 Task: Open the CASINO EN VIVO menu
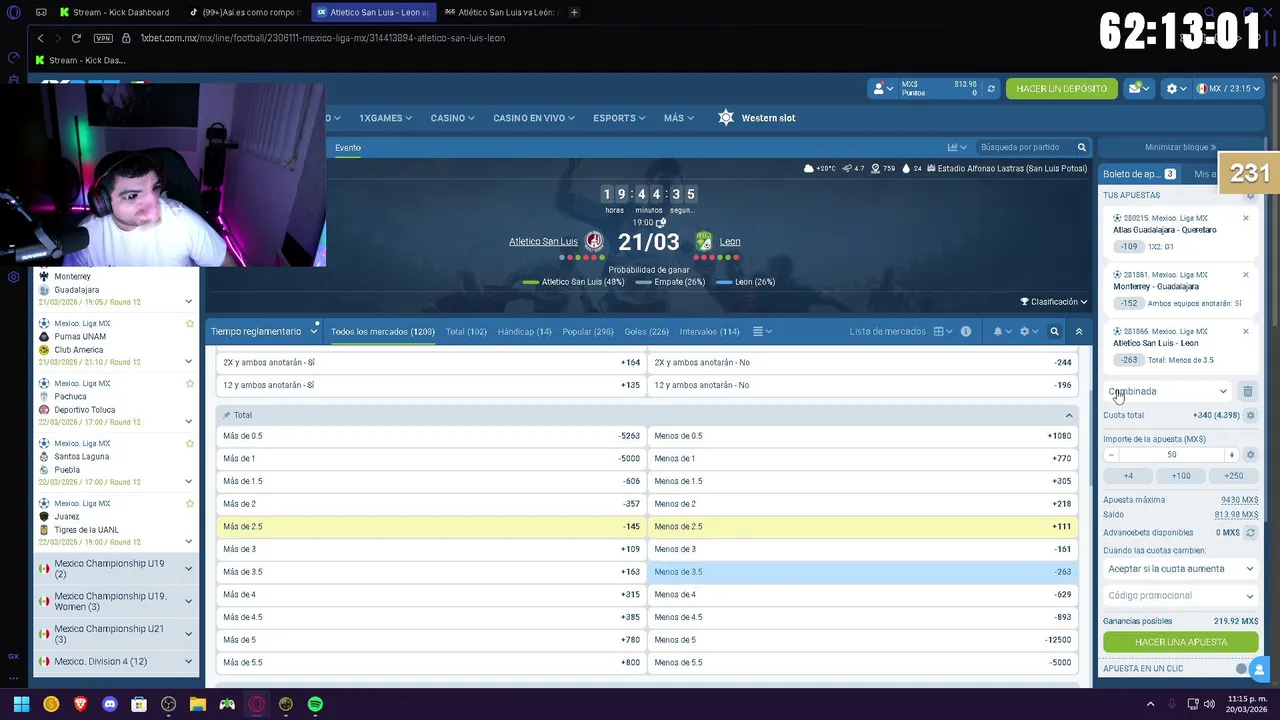tap(533, 118)
